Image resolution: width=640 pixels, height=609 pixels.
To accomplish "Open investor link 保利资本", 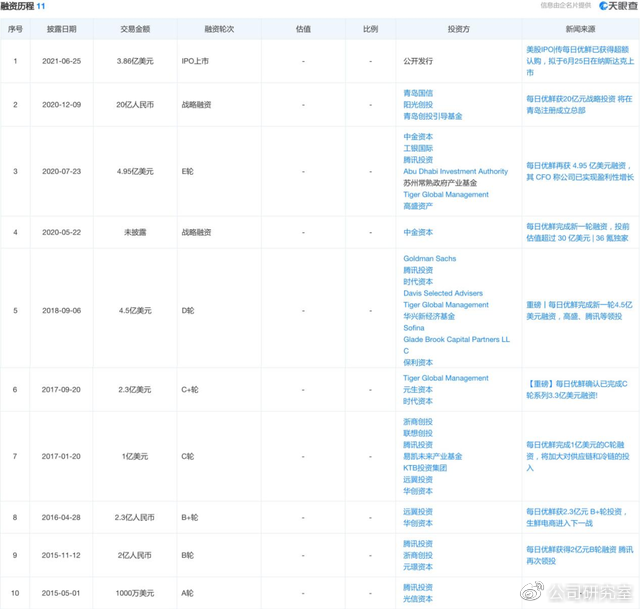I will 418,362.
